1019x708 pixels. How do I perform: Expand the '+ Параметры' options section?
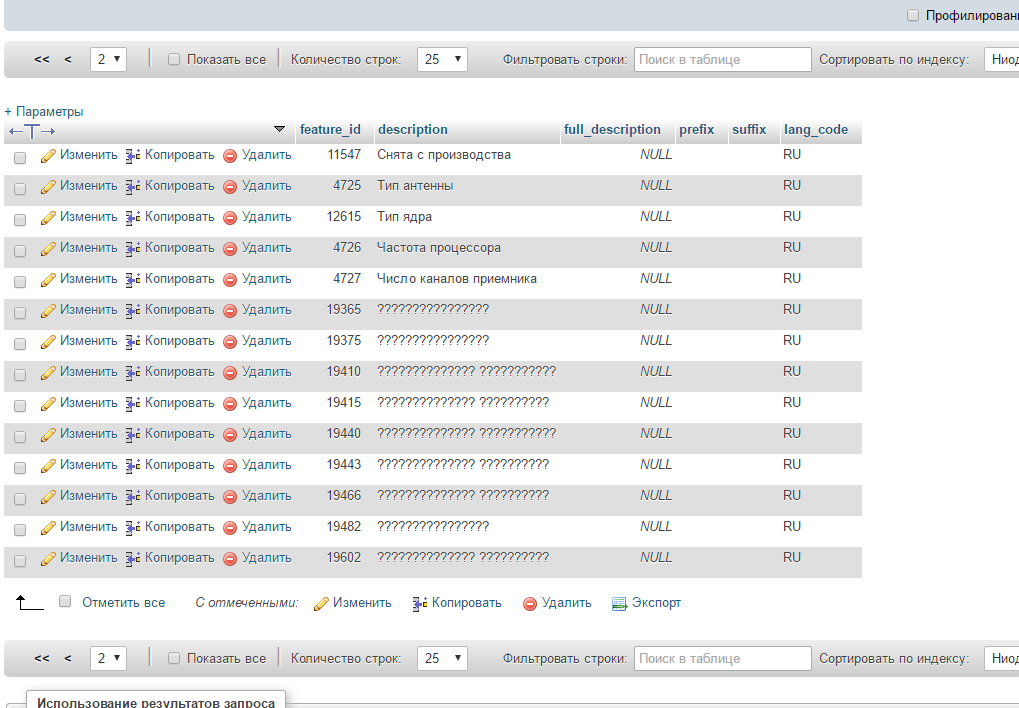coord(44,111)
